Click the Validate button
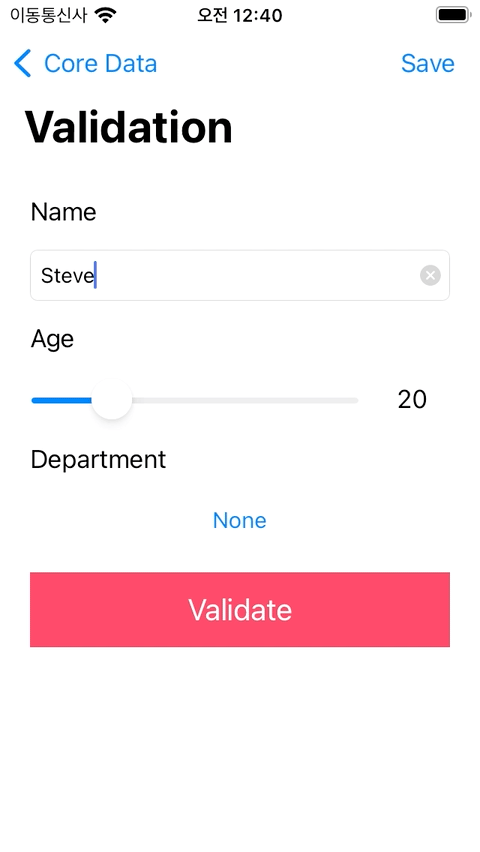The height and width of the screenshot is (852, 480). (240, 609)
